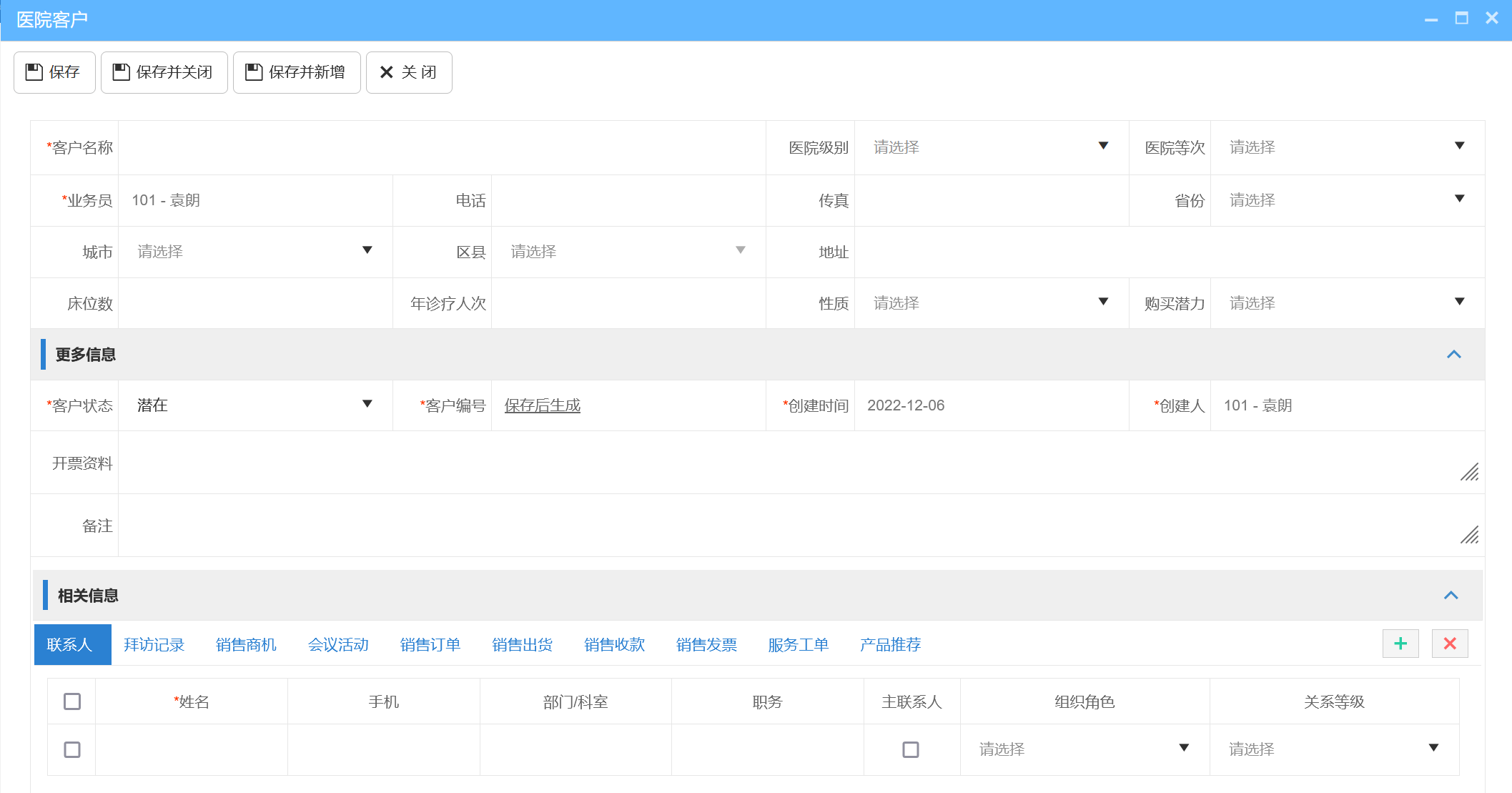Screen dimensions: 1512x793
Task: Click the 保存并关闭 save-and-close icon
Action: 120,72
